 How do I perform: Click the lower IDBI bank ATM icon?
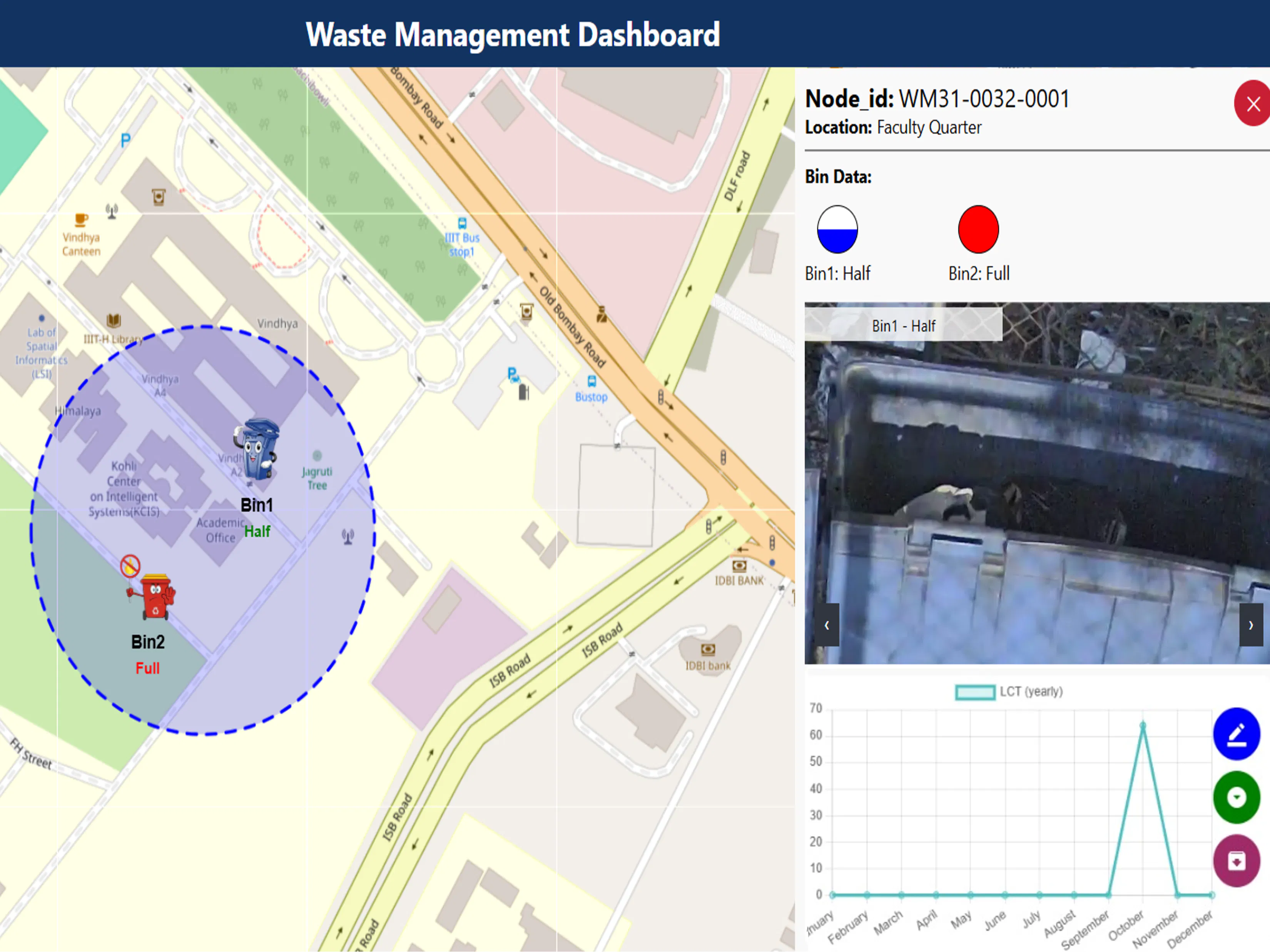[708, 650]
